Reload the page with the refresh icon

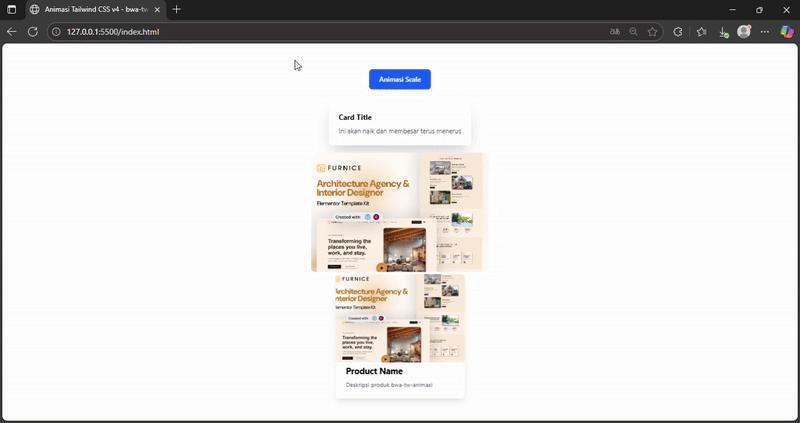pos(32,32)
